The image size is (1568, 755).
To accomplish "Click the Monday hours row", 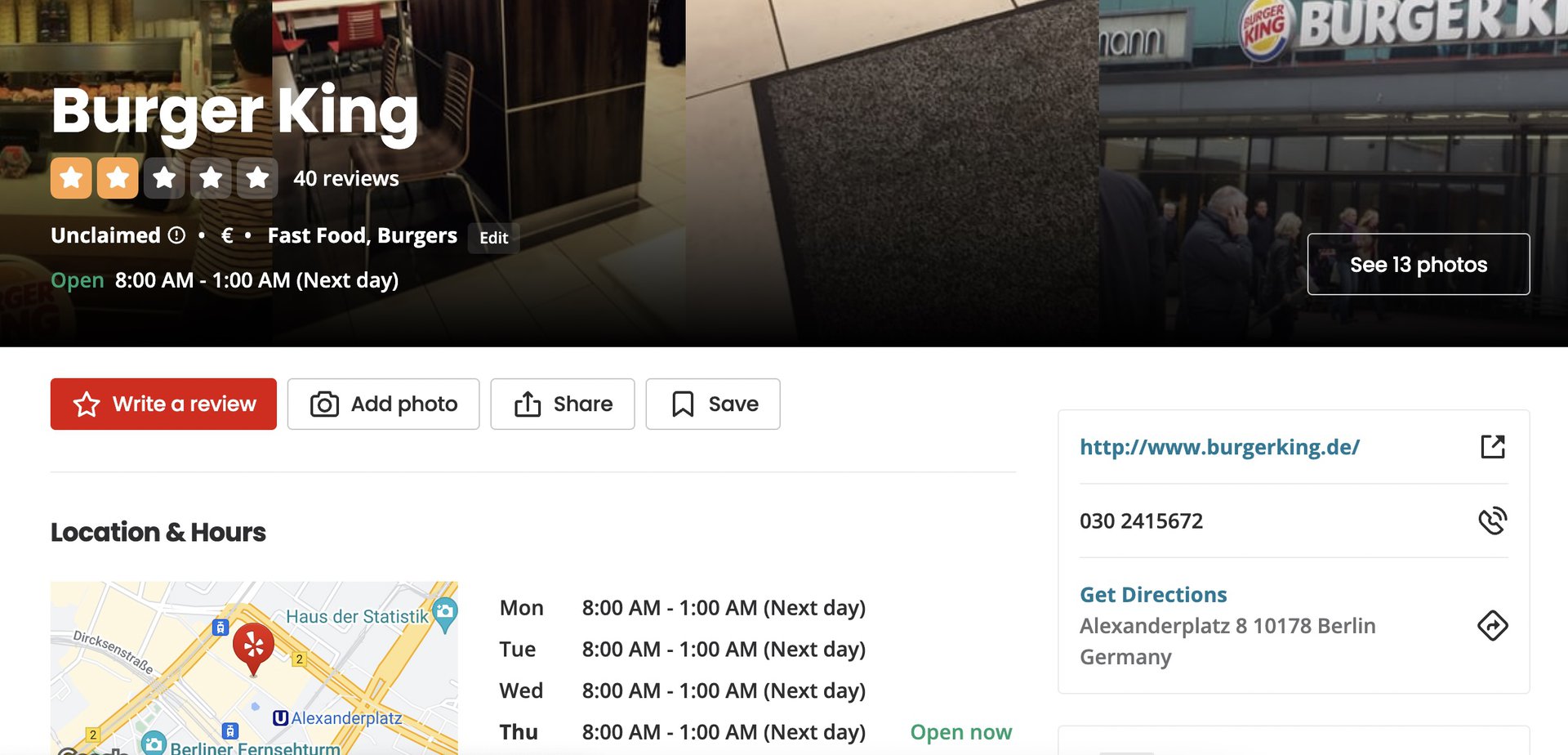I will pyautogui.click(x=683, y=608).
